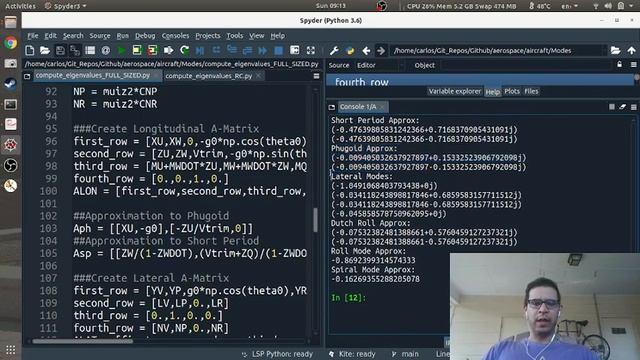Viewport: 640px width, 360px height.
Task: Browse editor tabs with the tab list icon
Action: 27,76
